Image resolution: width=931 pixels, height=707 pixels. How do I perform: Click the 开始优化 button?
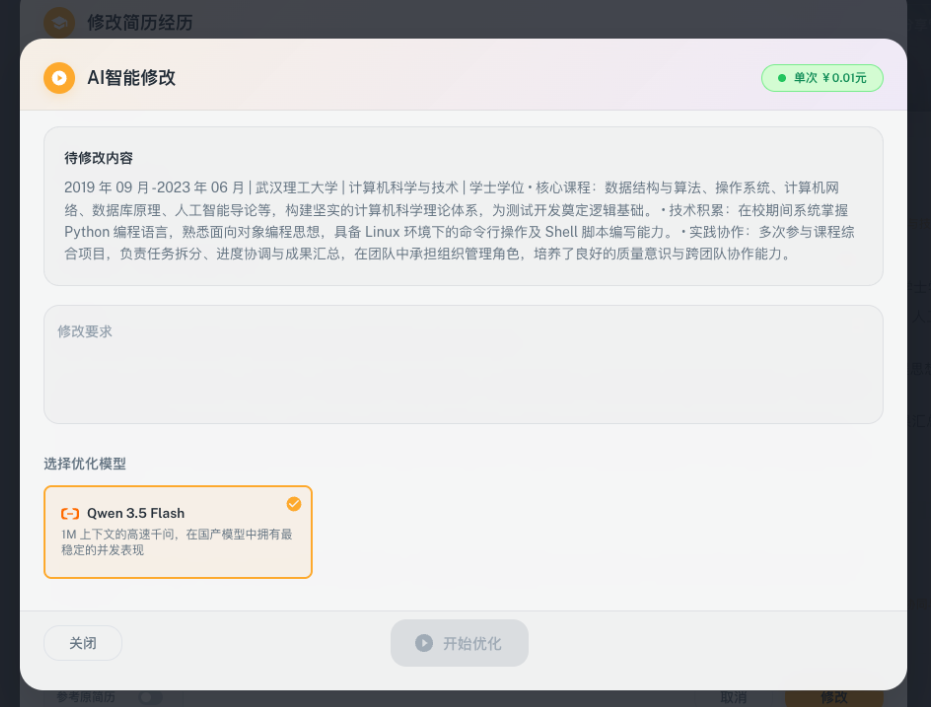(459, 643)
